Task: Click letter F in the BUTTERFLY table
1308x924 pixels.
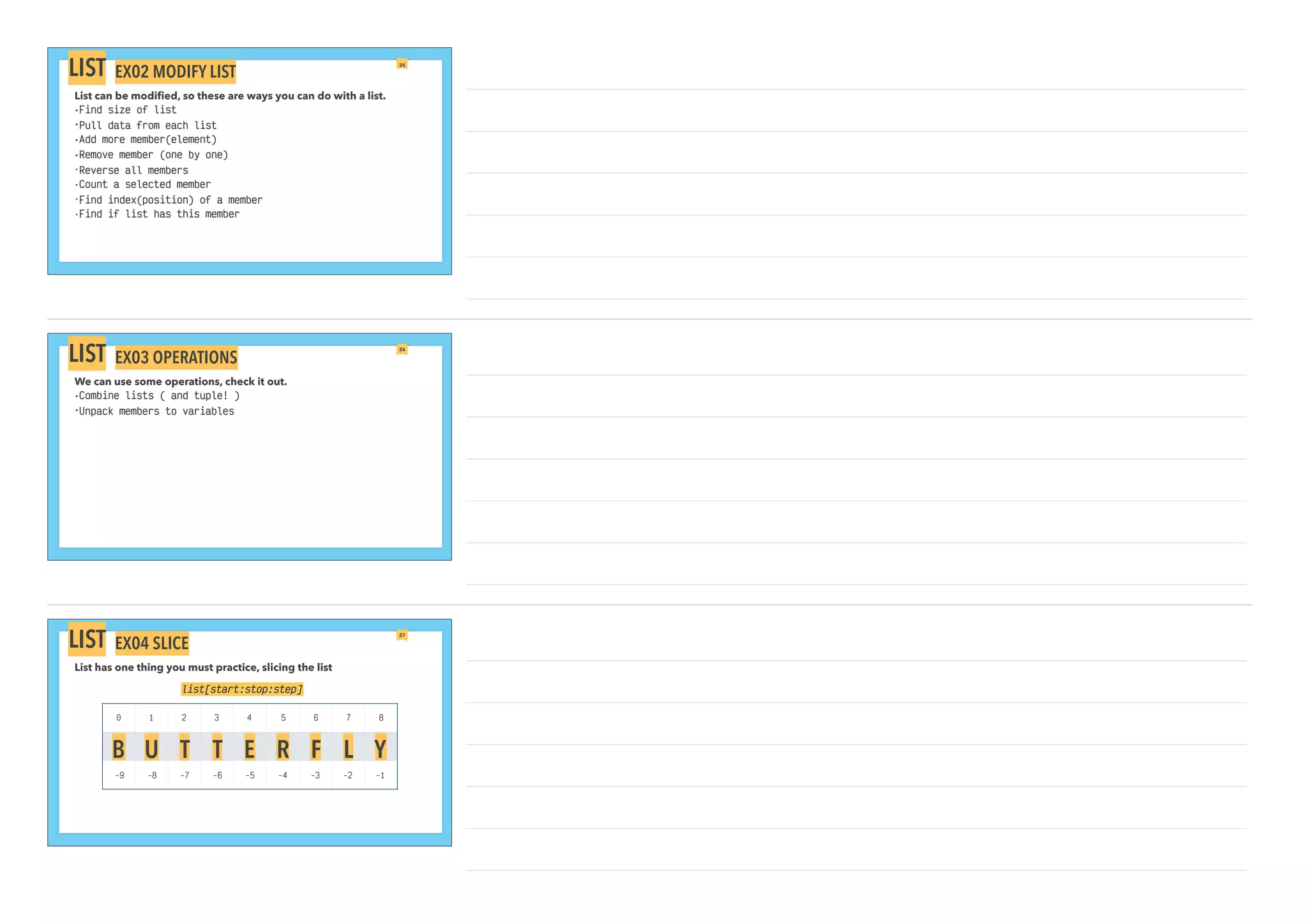Action: click(x=316, y=748)
